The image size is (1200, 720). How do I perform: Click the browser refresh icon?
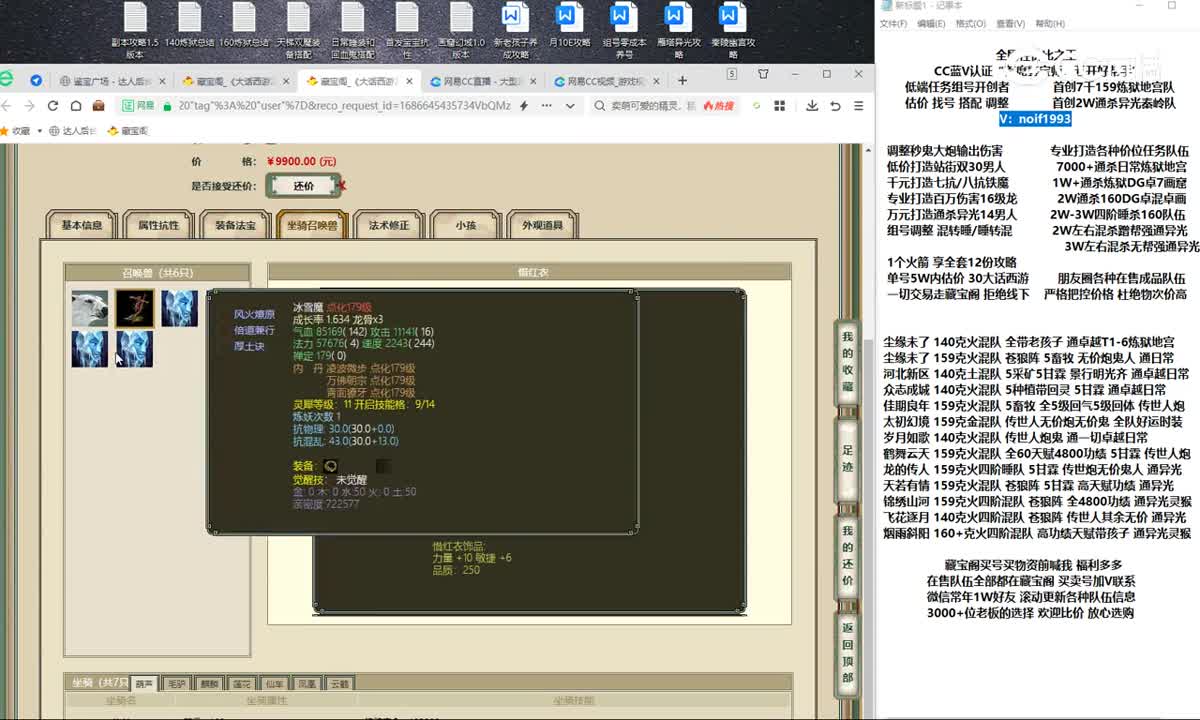pos(52,106)
